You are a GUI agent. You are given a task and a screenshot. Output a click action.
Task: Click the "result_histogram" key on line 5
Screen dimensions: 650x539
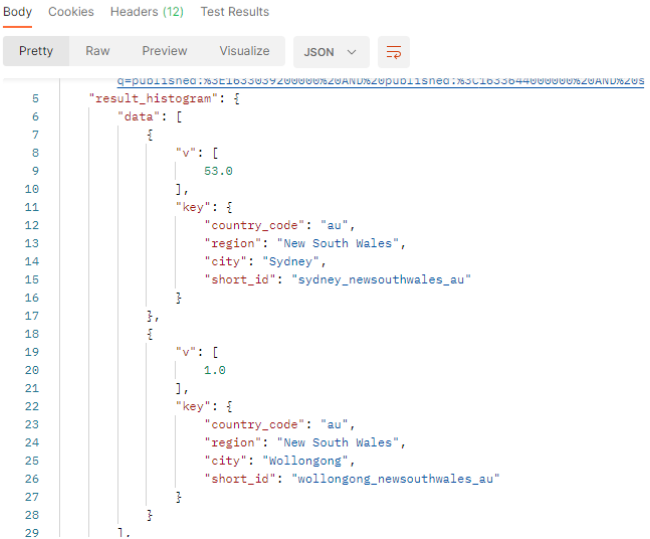tap(153, 99)
